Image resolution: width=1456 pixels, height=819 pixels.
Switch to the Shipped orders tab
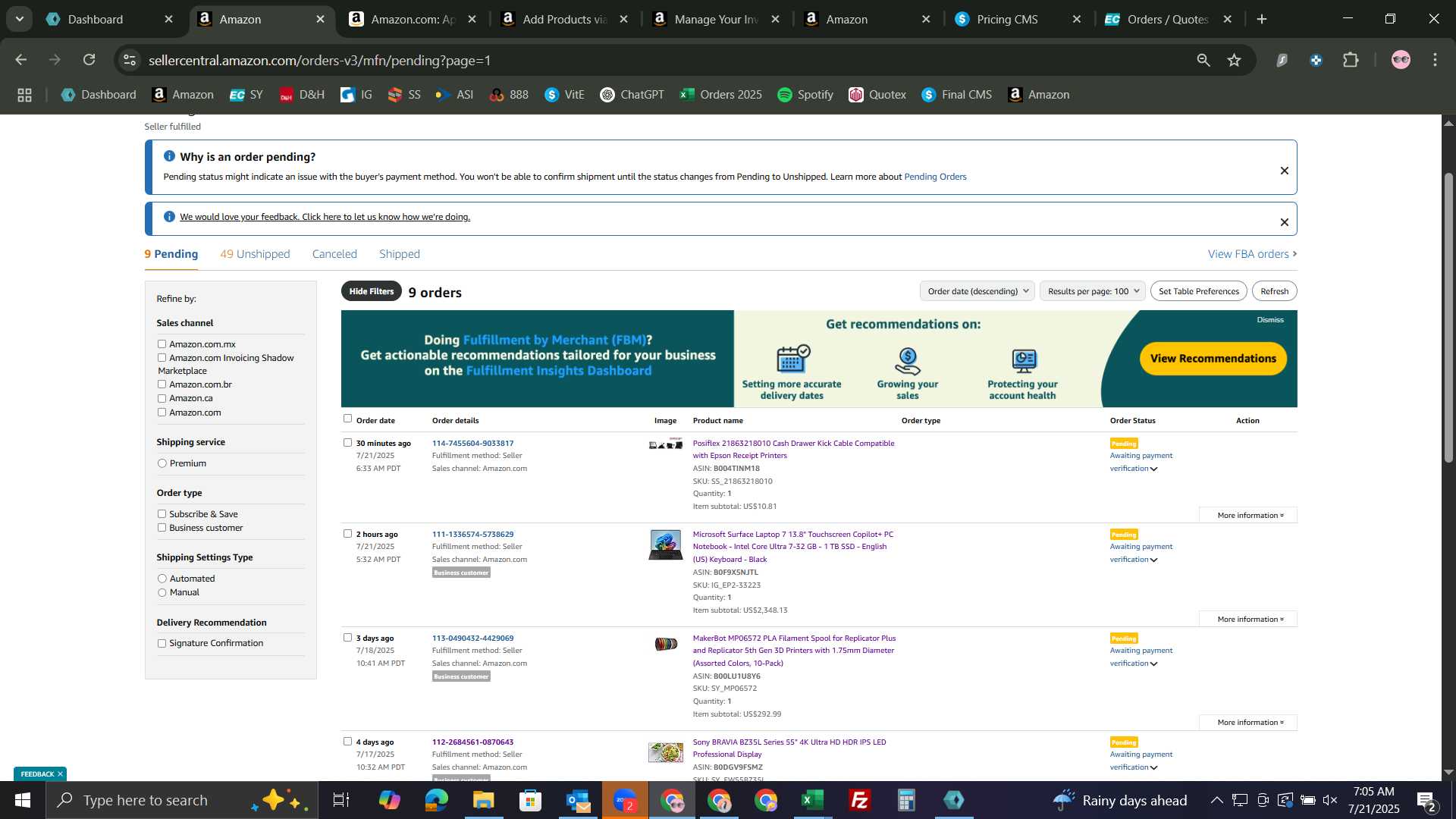pos(400,254)
